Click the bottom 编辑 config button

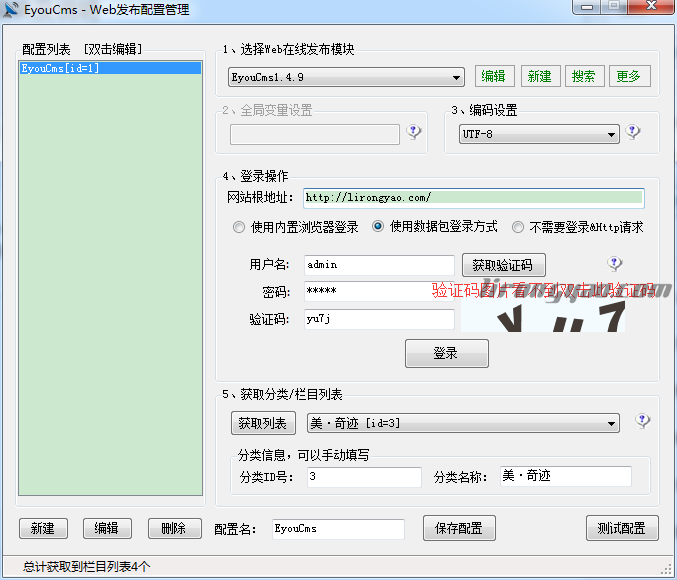tap(107, 528)
